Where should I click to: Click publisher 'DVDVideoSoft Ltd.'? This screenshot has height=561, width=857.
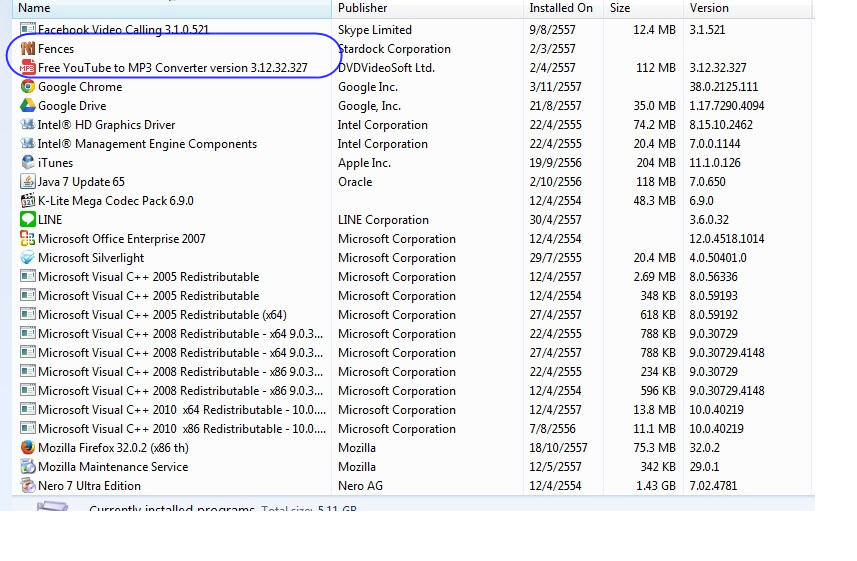(x=386, y=68)
